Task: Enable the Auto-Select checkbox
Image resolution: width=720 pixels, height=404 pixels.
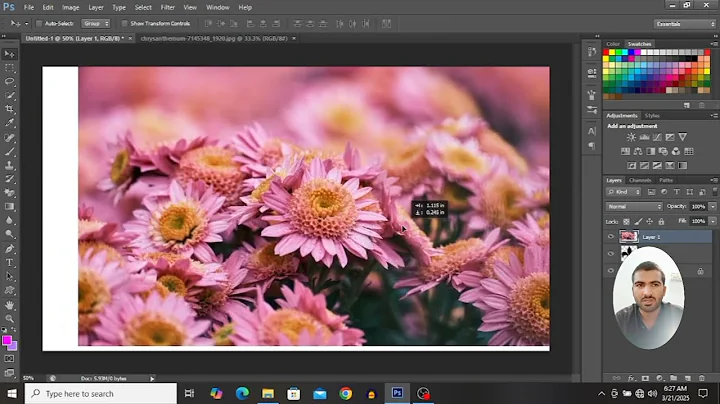Action: point(39,23)
